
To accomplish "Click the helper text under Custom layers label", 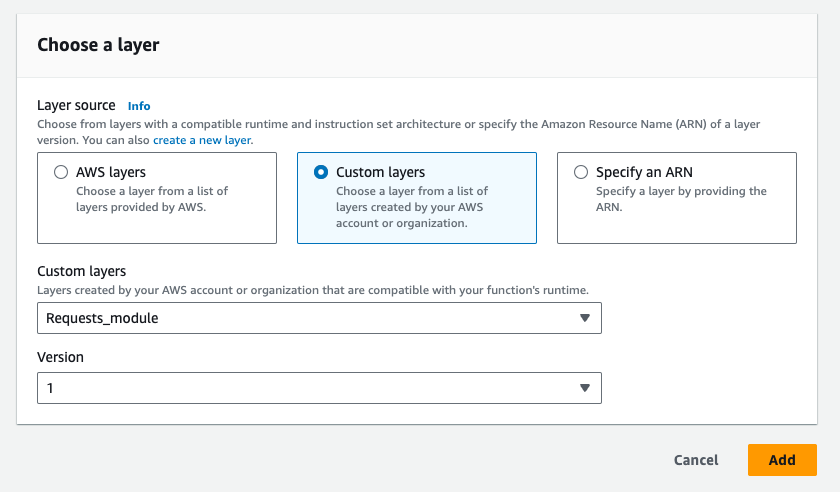I will coord(312,290).
